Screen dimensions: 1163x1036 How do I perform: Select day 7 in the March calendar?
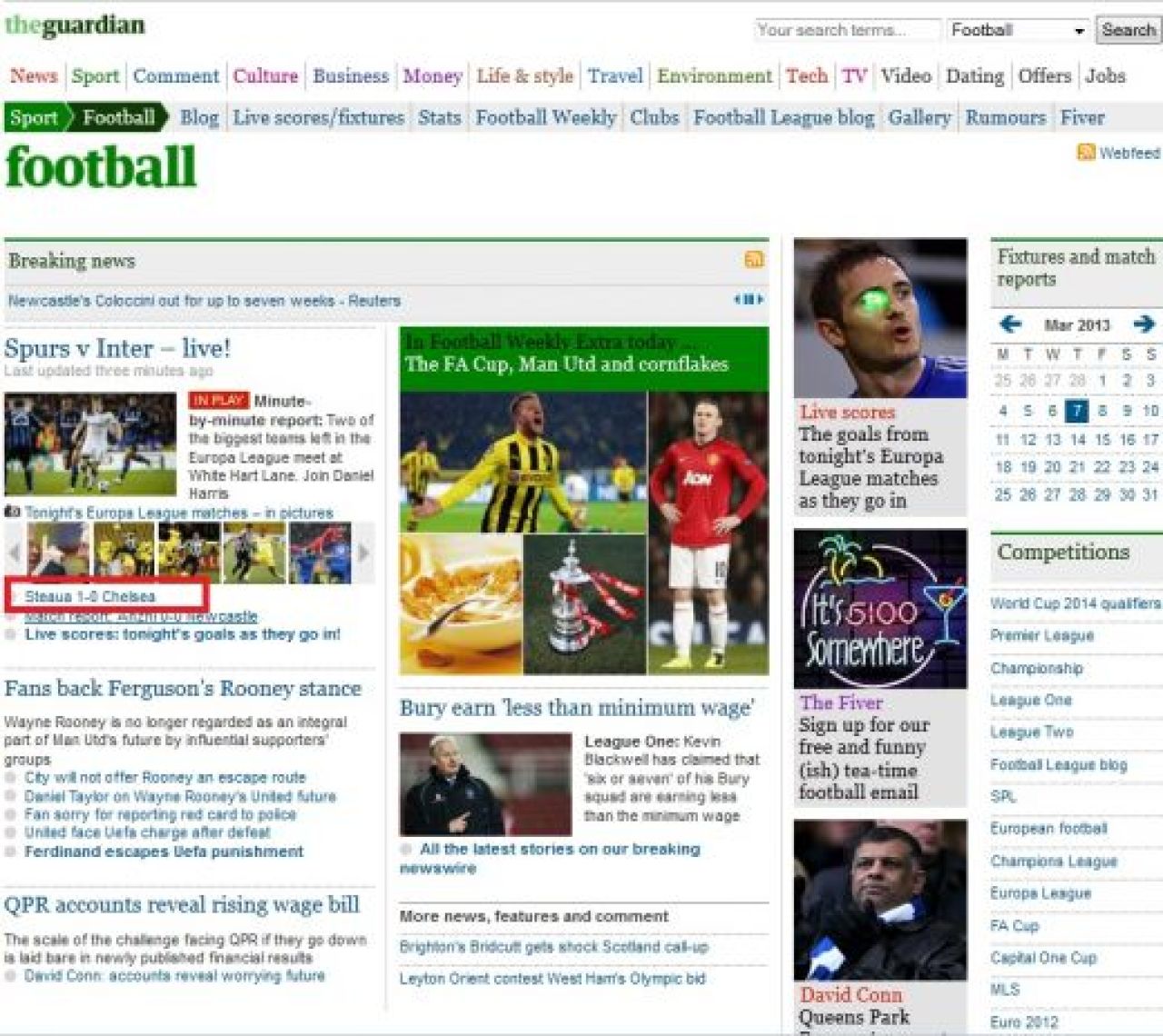[x=1077, y=411]
